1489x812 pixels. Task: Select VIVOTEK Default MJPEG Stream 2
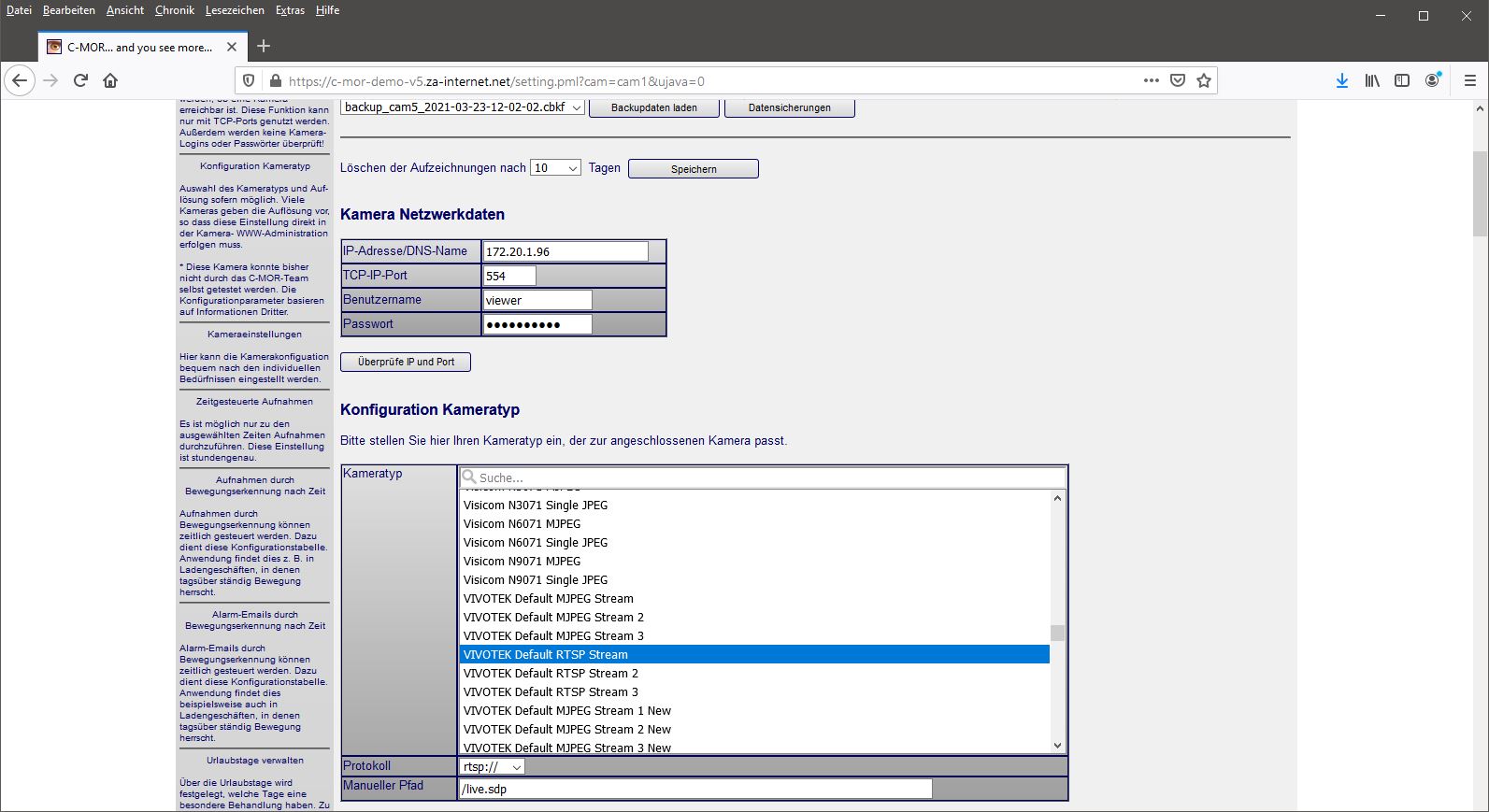point(754,617)
